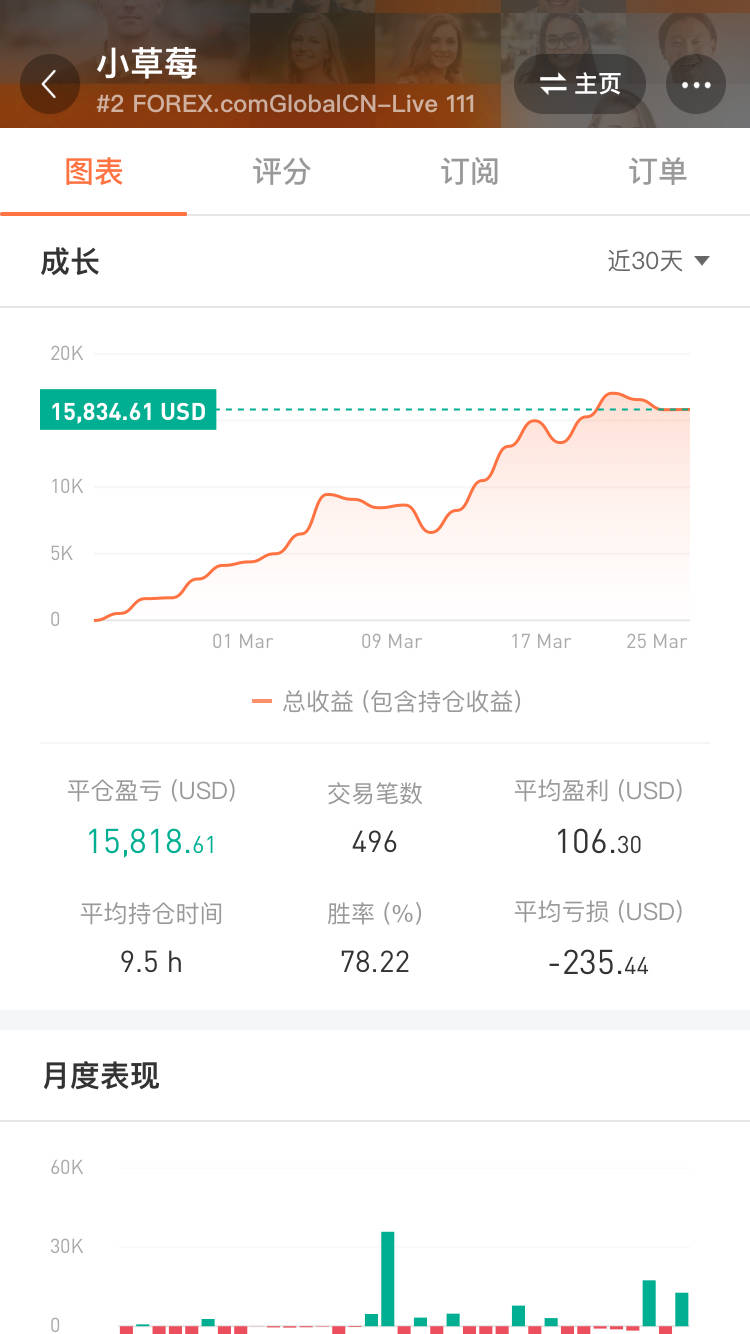Screen dimensions: 750x1334
Task: Tap the back arrow icon
Action: [x=49, y=84]
